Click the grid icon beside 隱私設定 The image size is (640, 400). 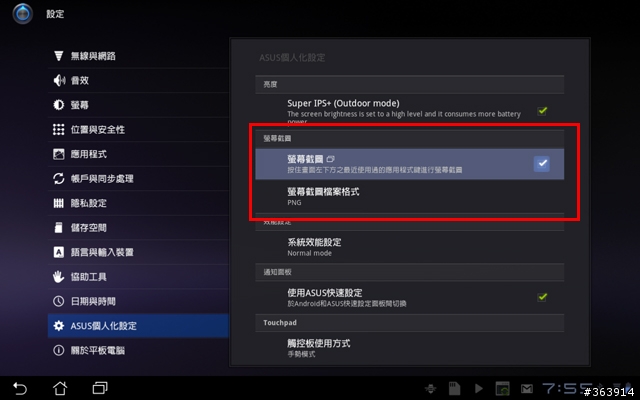point(58,203)
